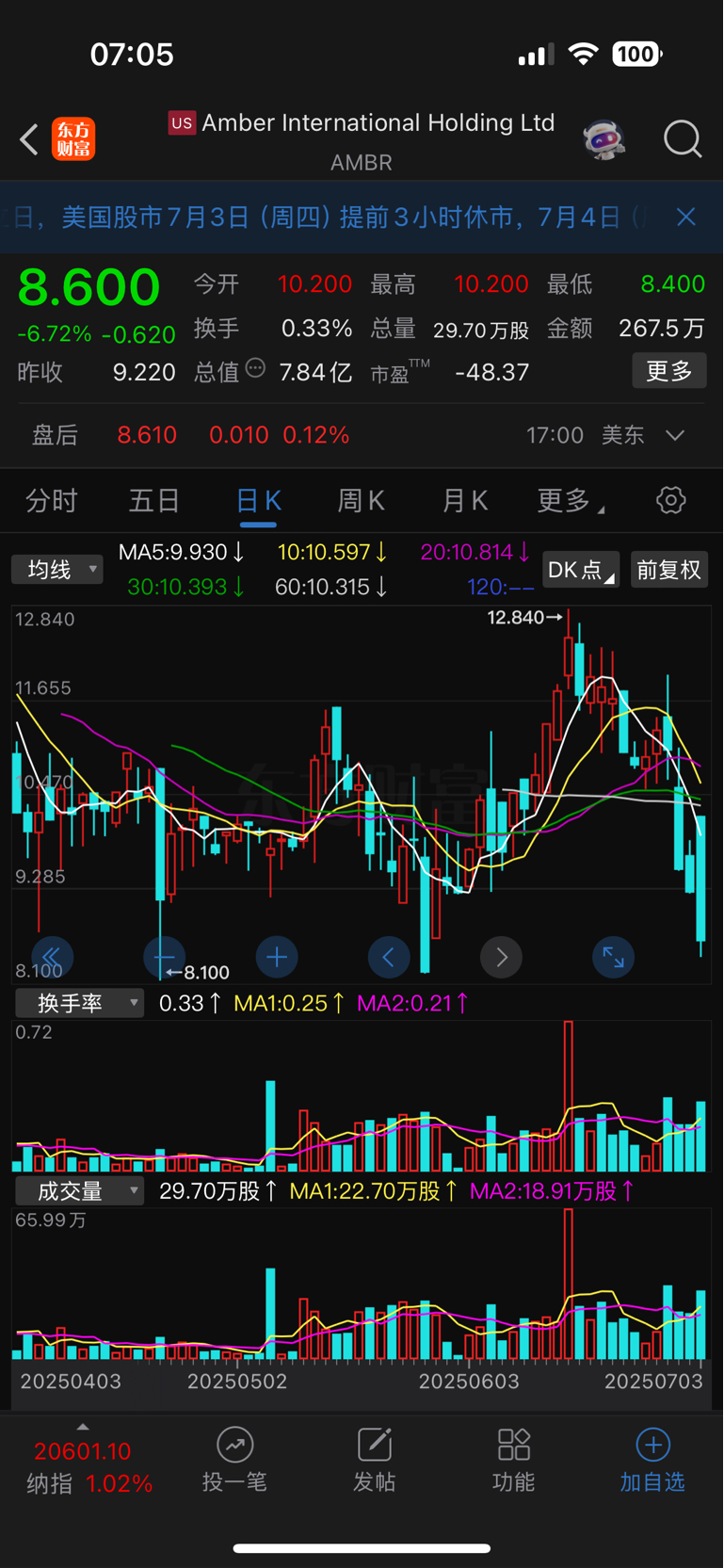
Task: Move chart left with left arrow
Action: [389, 958]
